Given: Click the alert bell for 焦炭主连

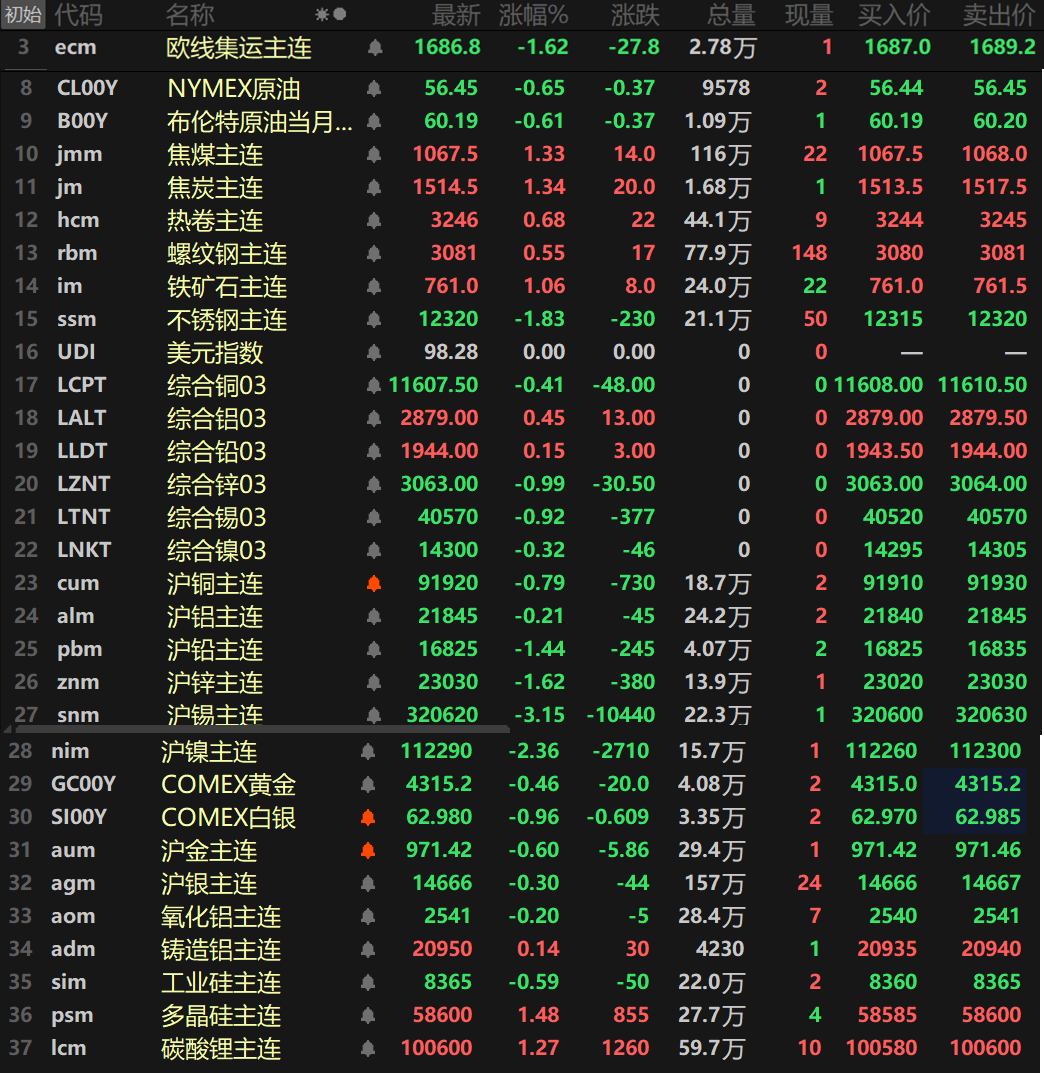Looking at the screenshot, I should click(x=374, y=187).
